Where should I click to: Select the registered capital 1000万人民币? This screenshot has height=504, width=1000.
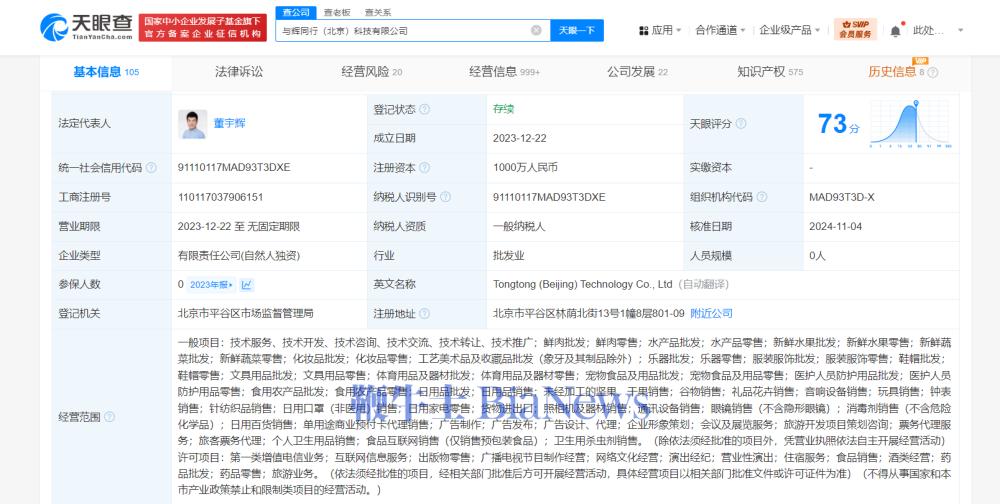(x=526, y=168)
